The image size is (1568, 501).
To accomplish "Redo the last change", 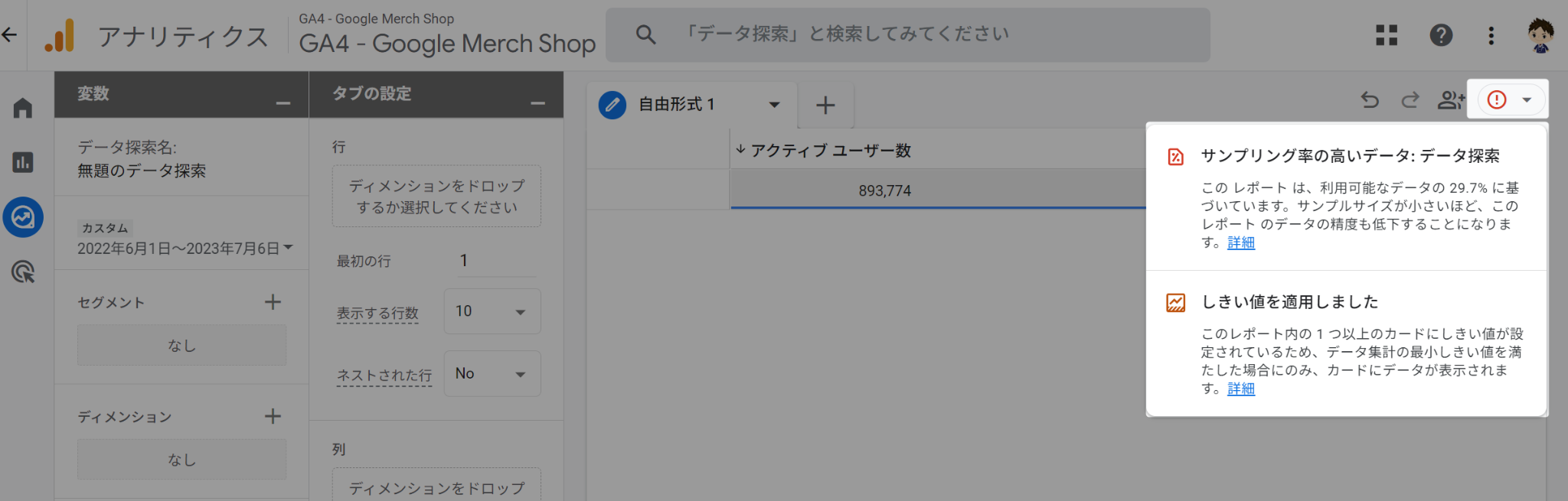I will pos(1410,100).
